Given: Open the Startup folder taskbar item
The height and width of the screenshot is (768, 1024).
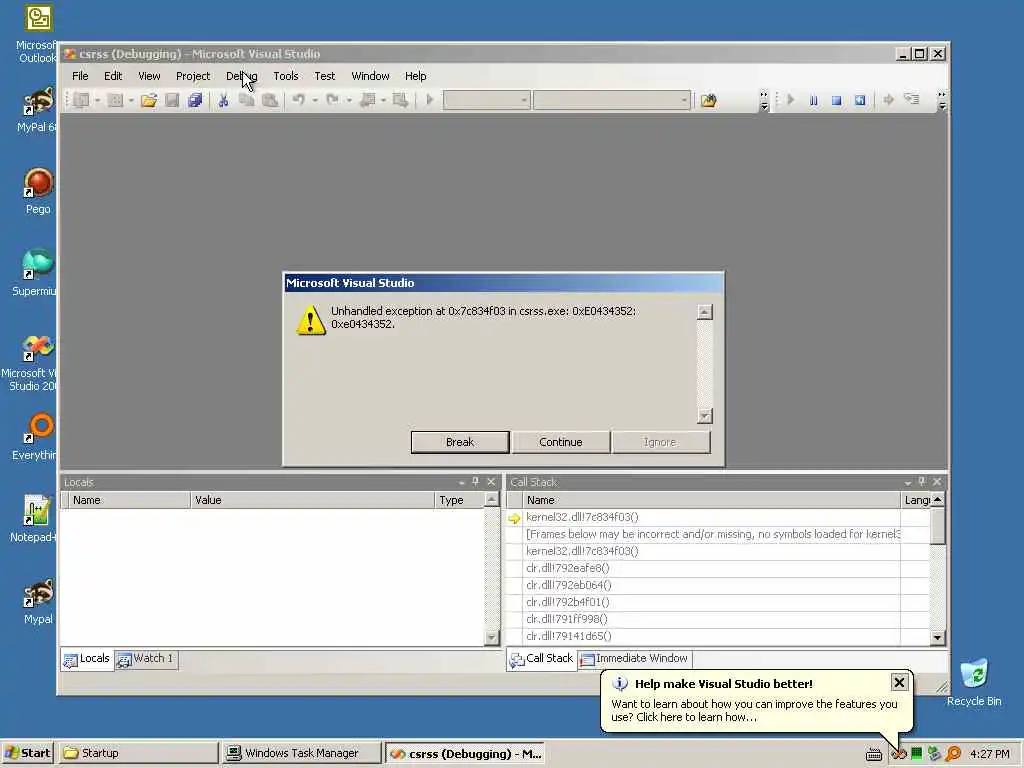Looking at the screenshot, I should coord(137,753).
